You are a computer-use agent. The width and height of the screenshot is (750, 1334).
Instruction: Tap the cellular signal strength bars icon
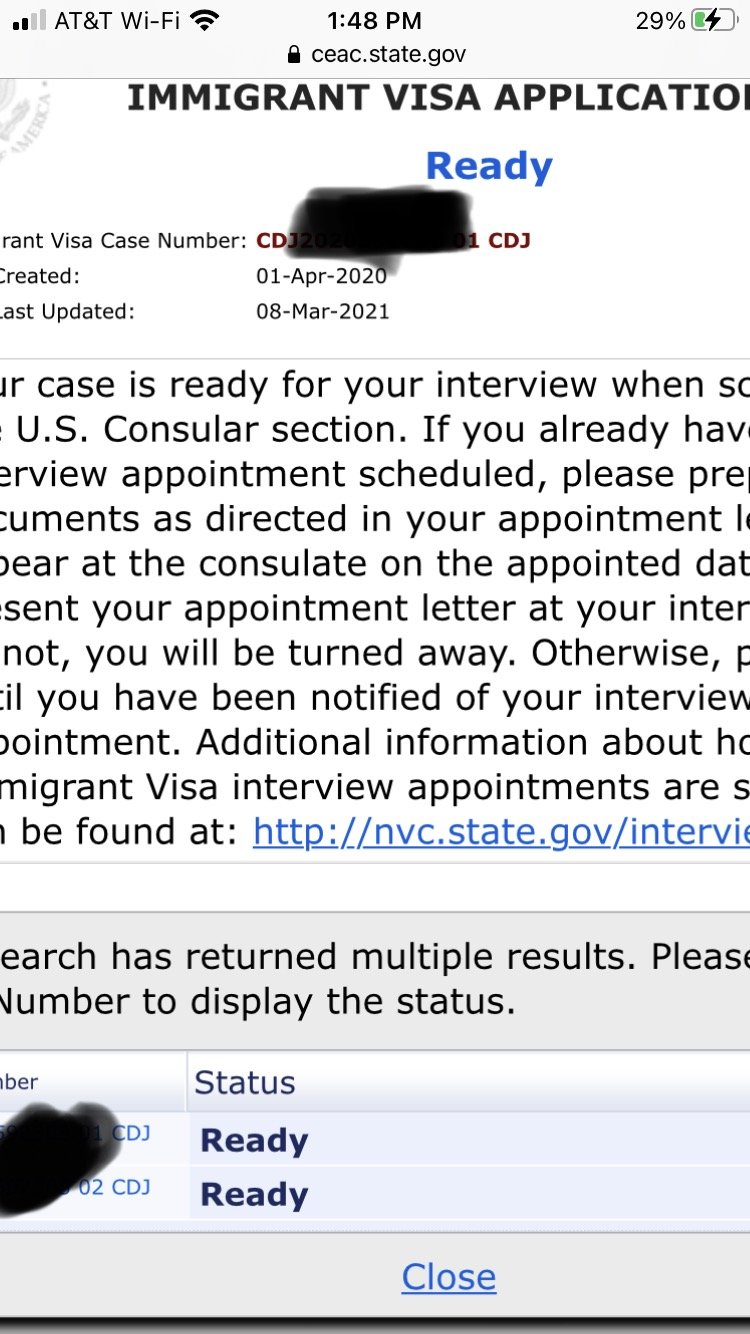point(30,21)
